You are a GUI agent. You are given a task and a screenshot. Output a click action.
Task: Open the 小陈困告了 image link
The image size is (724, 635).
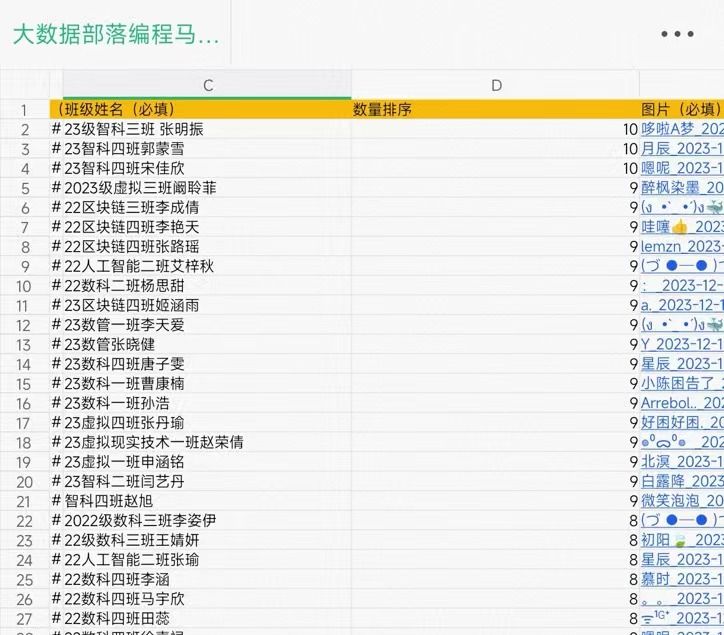[x=681, y=383]
